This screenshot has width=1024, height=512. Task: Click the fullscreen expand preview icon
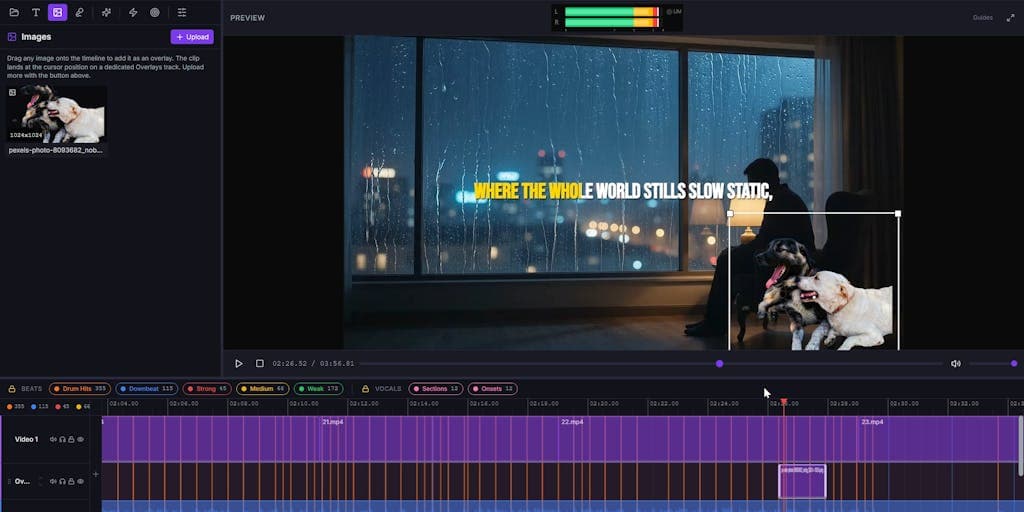tap(1010, 18)
